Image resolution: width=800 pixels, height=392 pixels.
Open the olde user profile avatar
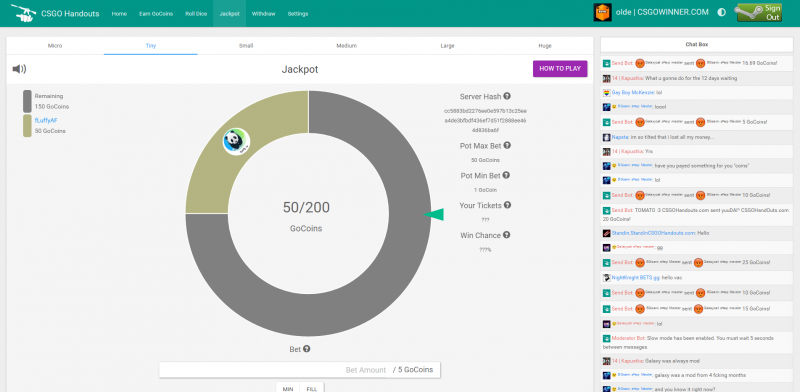[x=603, y=13]
